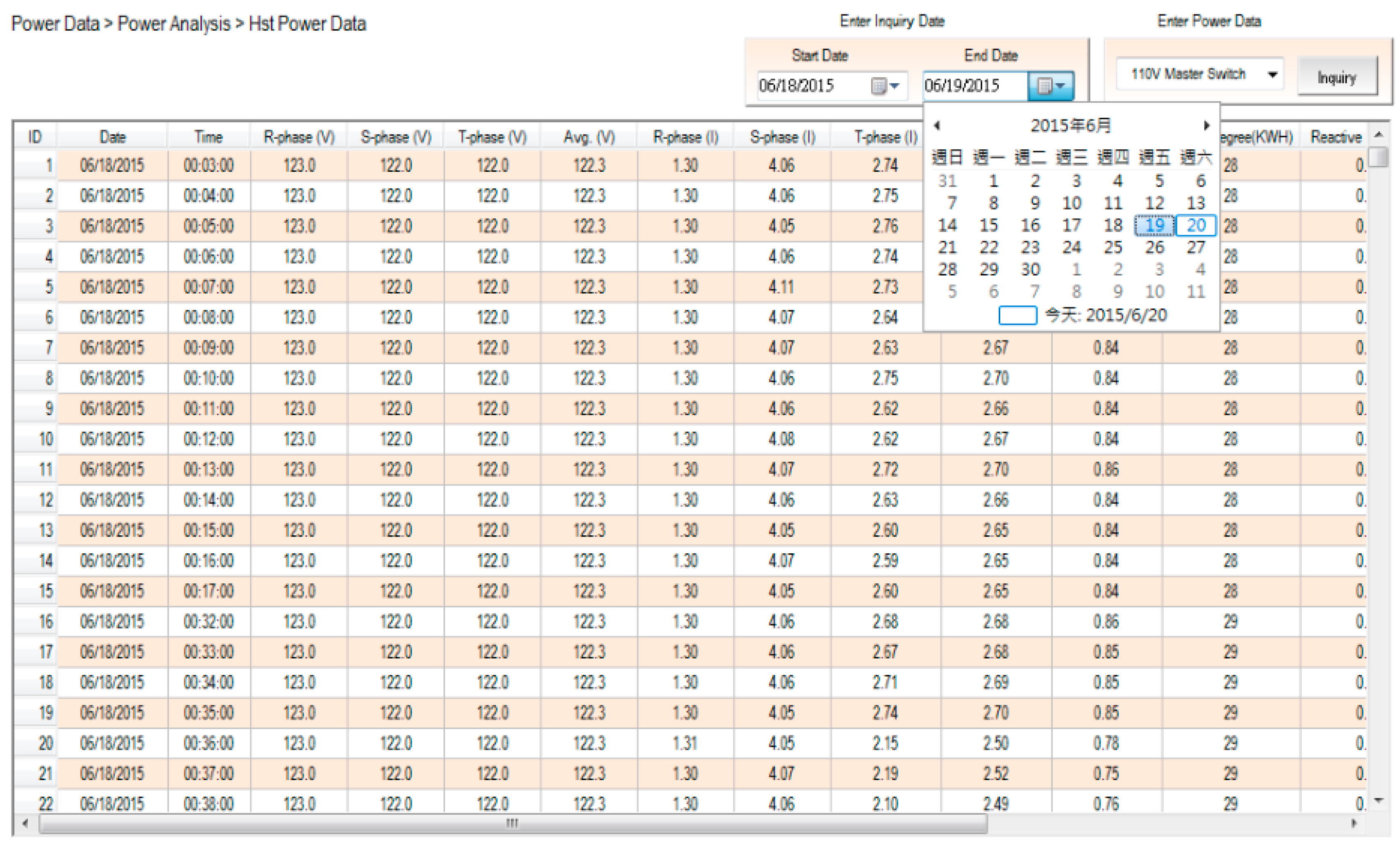The width and height of the screenshot is (1400, 849).
Task: Click the vertical scrollbar down arrow
Action: pyautogui.click(x=1378, y=800)
